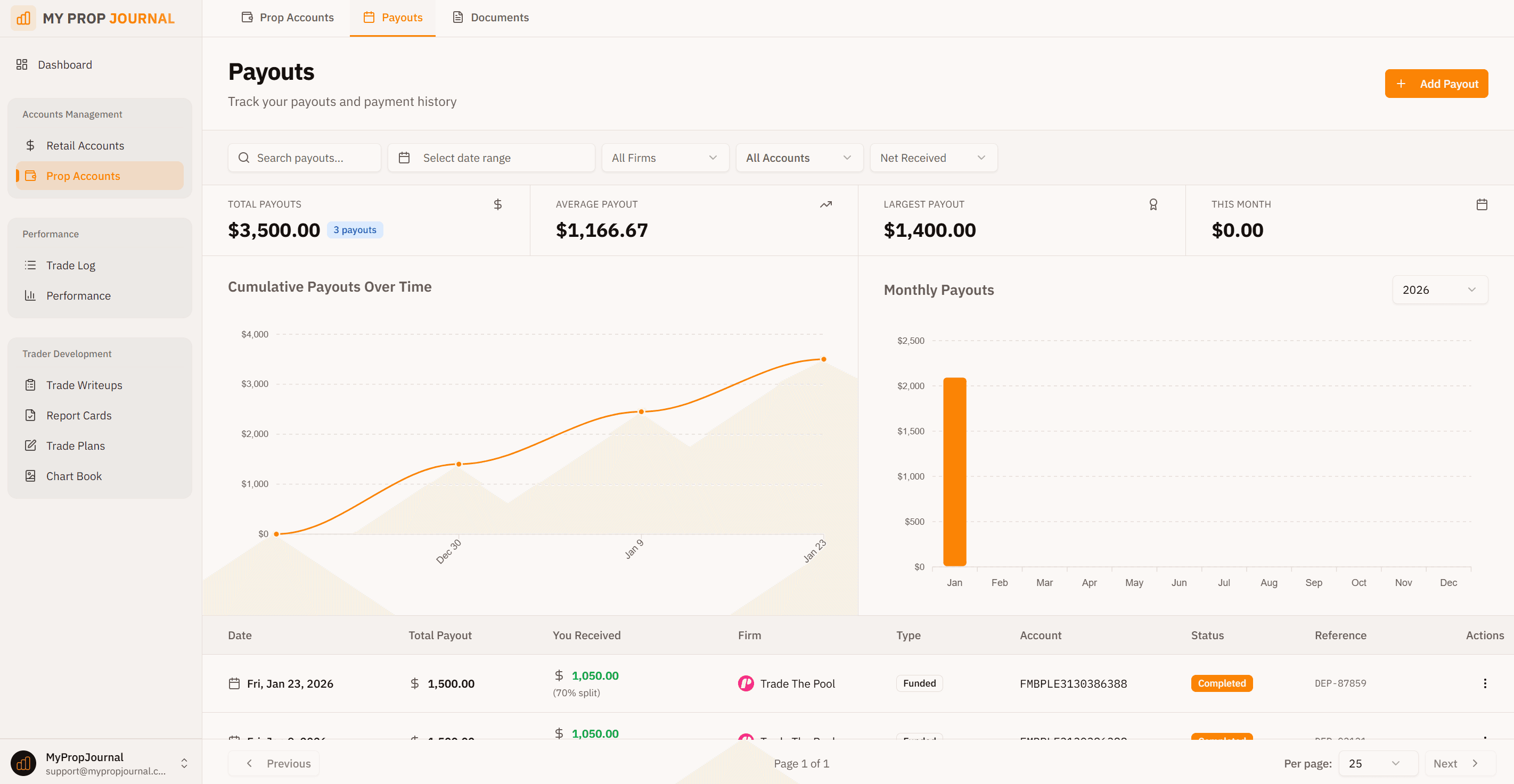Click the Trade The Pool firm logo
This screenshot has width=1514, height=784.
coord(746,683)
